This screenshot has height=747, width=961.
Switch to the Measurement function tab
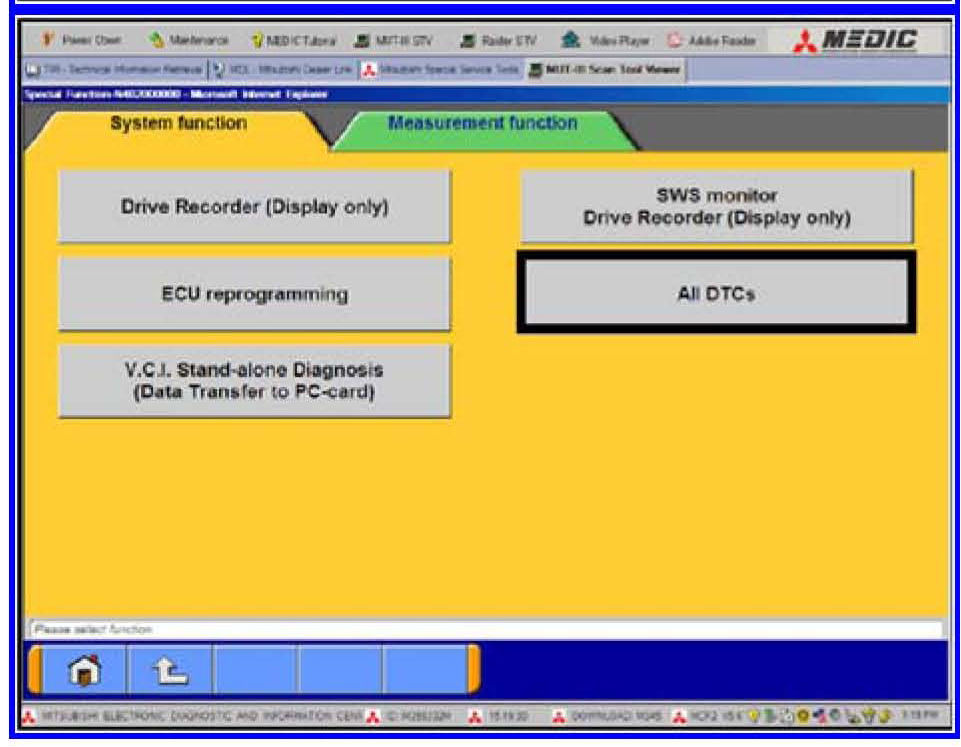[482, 124]
